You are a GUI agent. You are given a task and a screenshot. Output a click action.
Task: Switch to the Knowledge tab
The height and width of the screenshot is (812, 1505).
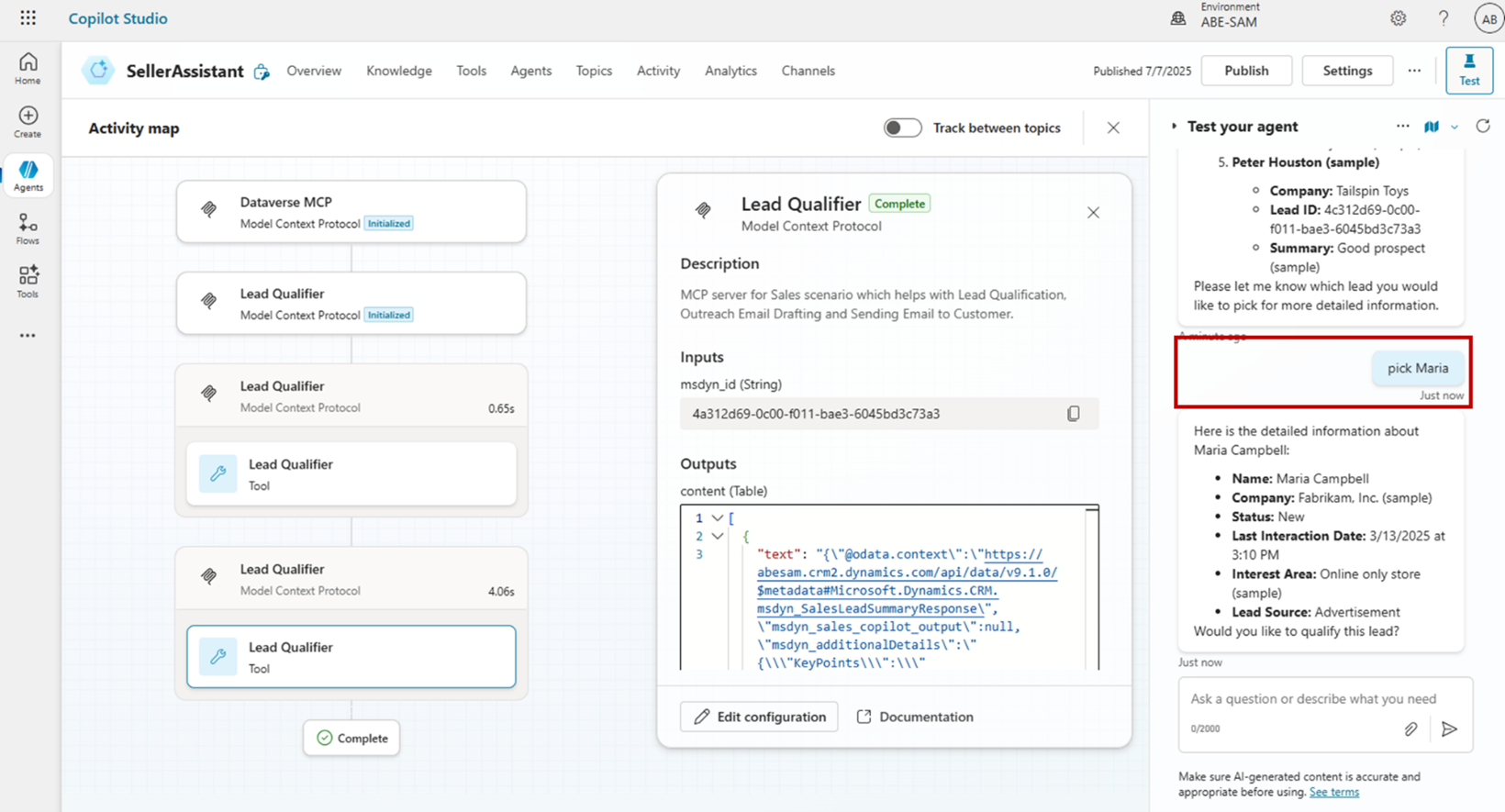click(x=398, y=71)
